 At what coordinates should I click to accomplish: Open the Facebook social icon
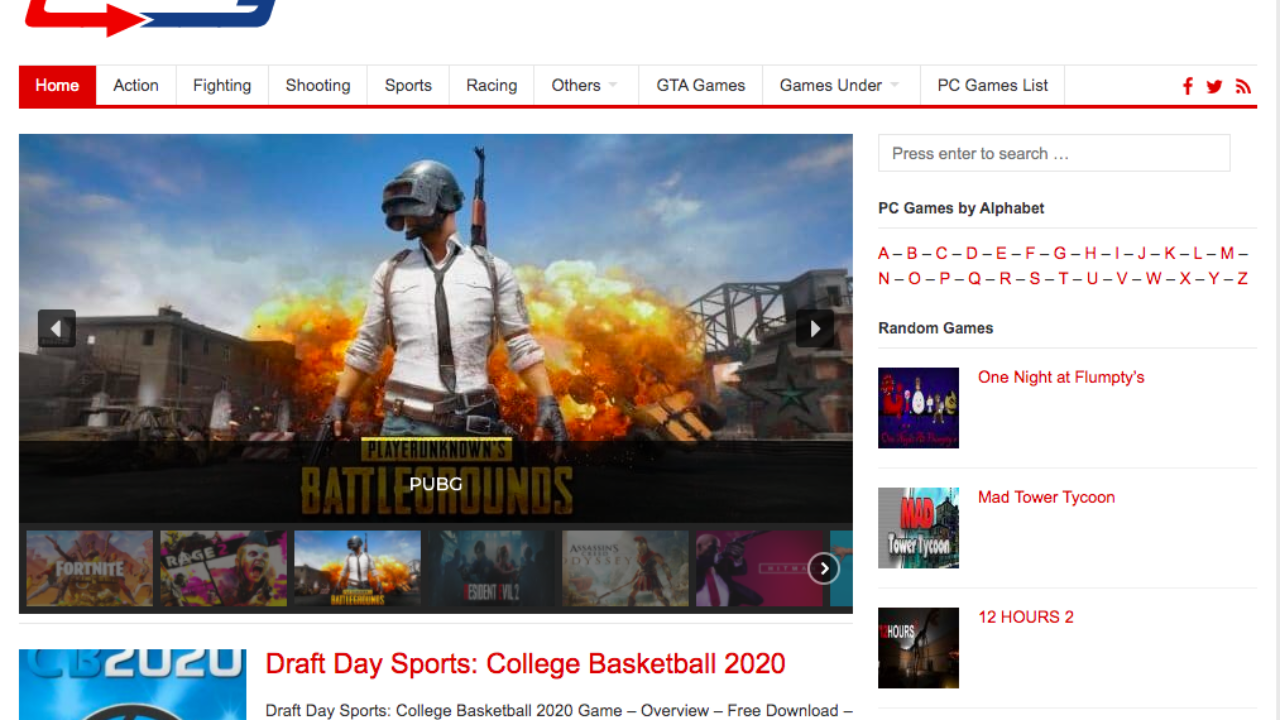tap(1188, 86)
